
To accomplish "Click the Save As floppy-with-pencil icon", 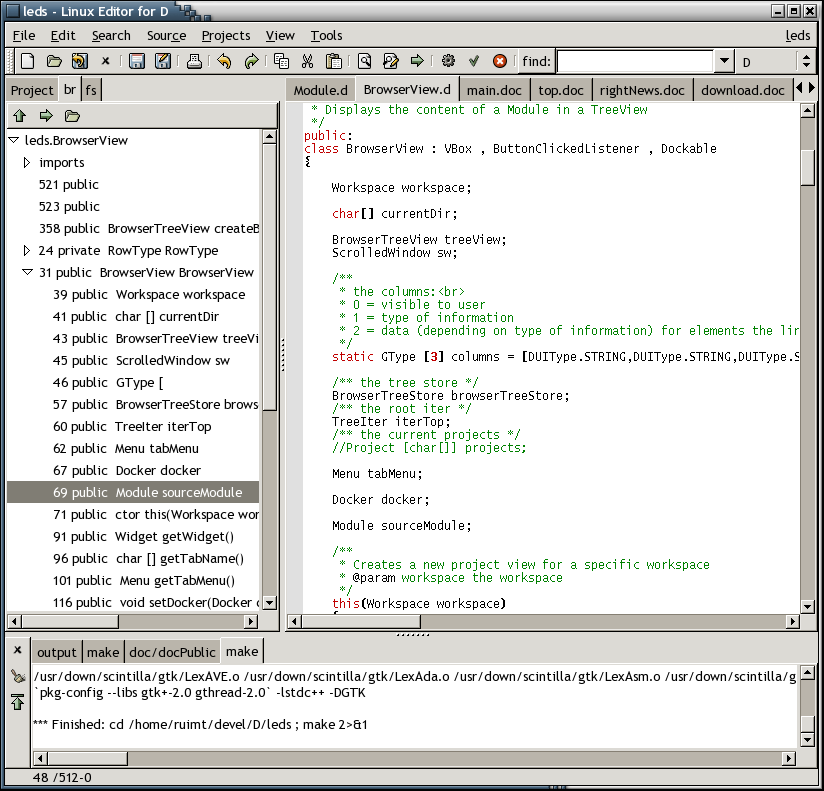I will click(163, 61).
